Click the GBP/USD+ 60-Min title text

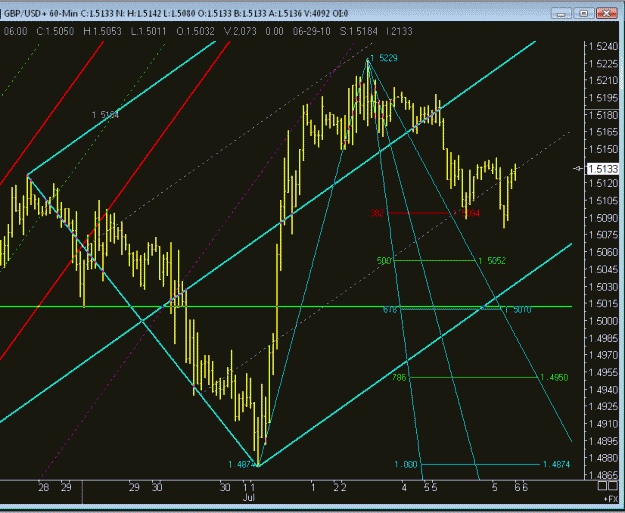tap(41, 14)
